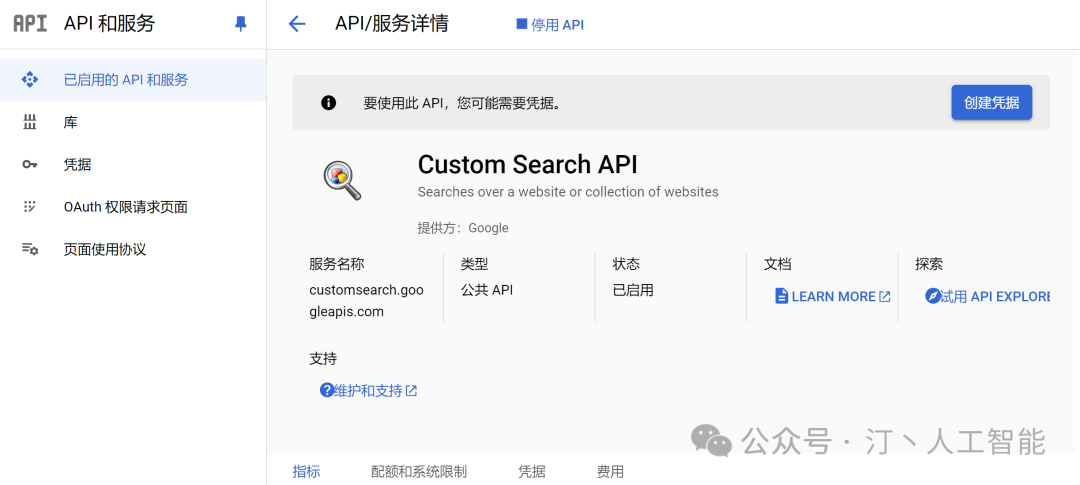1080x485 pixels.
Task: Switch to the 配额和系统限制 tab
Action: click(419, 472)
